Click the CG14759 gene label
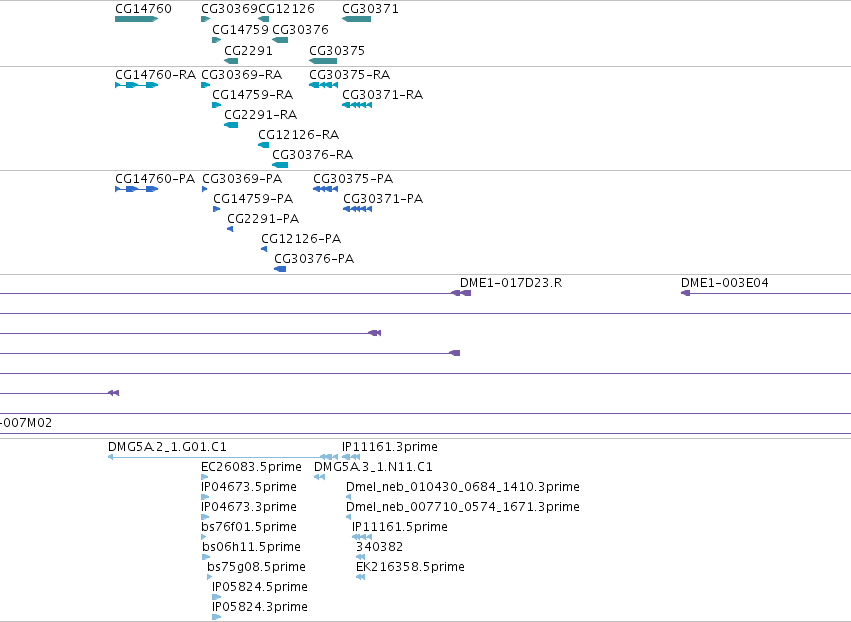This screenshot has width=851, height=622. 240,29
